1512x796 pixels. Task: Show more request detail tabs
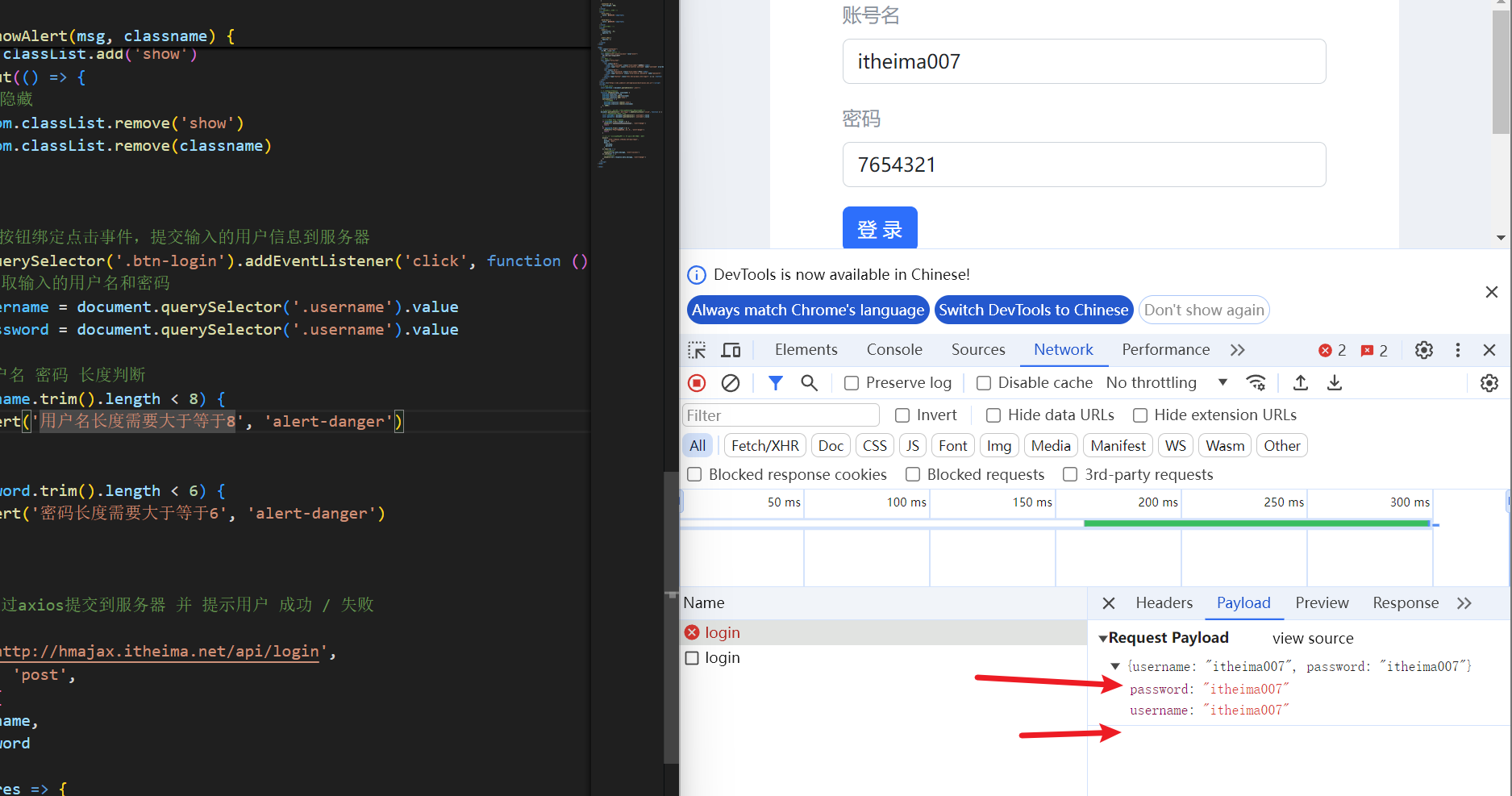click(1464, 603)
